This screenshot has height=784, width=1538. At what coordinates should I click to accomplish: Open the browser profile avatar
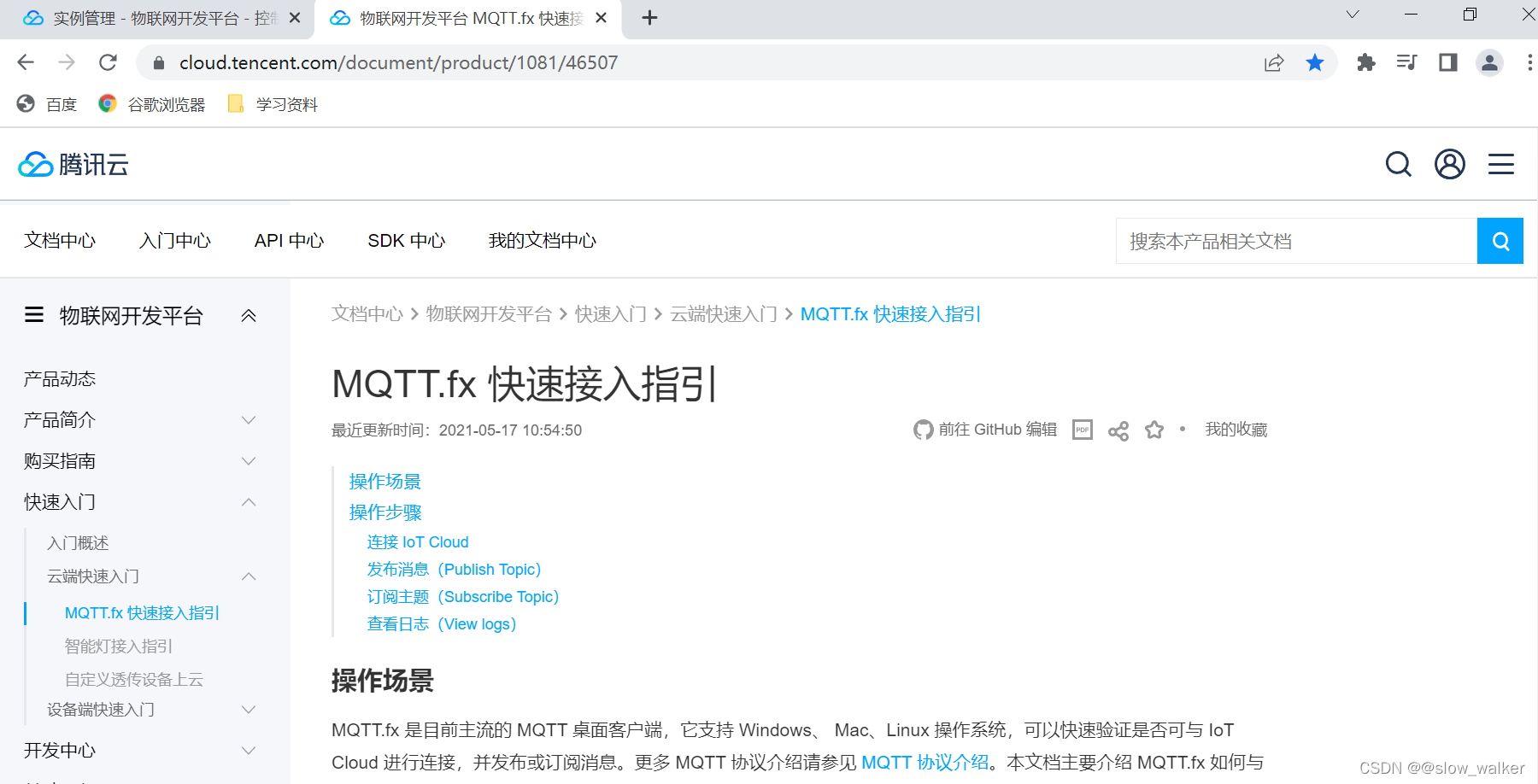pos(1489,62)
